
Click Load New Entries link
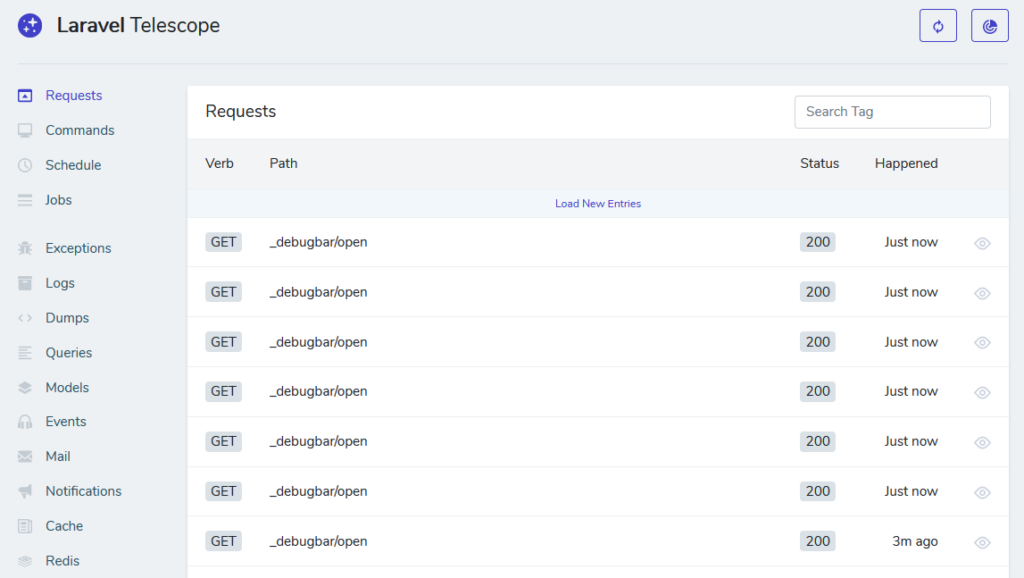click(x=598, y=204)
